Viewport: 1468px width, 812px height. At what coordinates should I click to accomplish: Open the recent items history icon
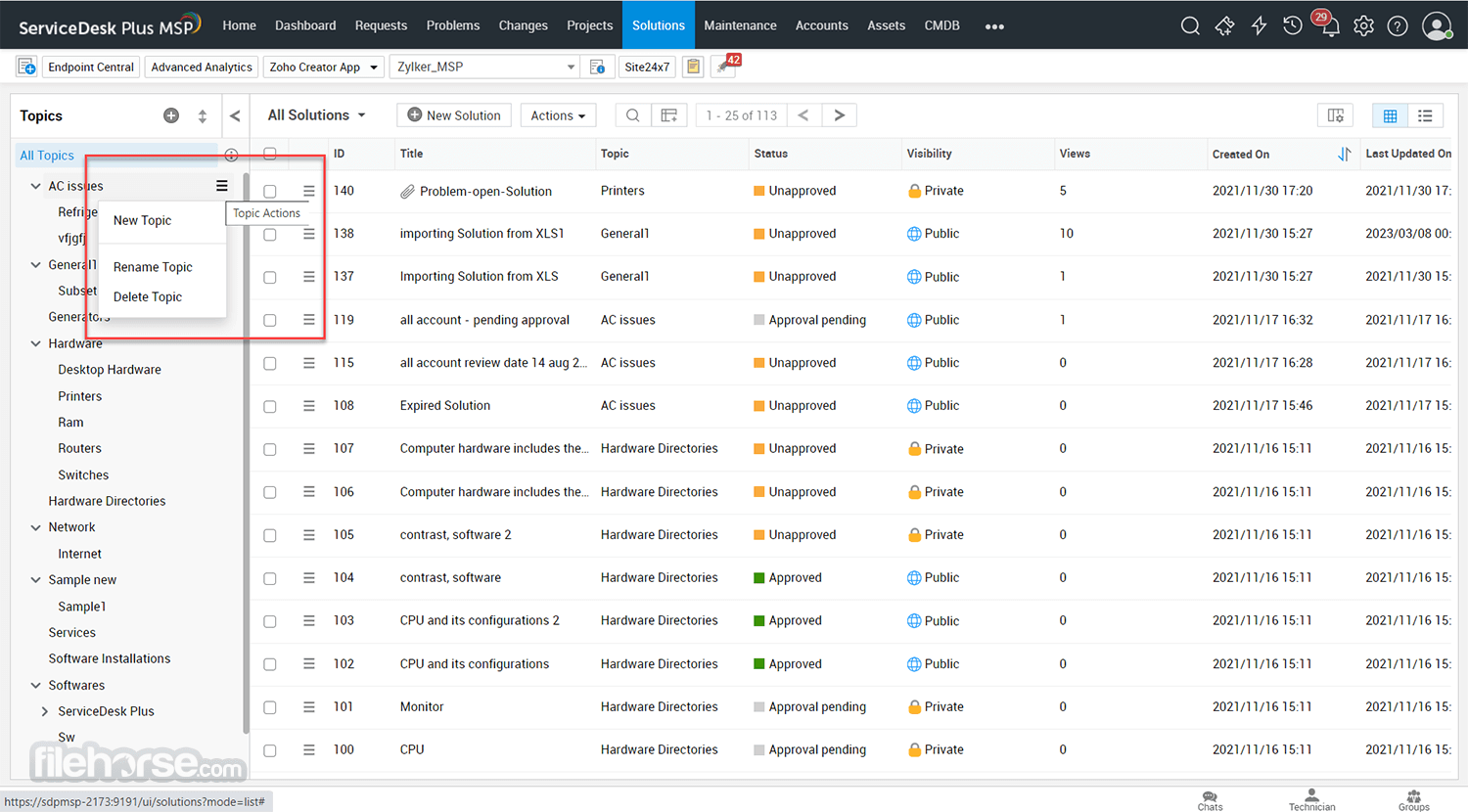coord(1293,25)
